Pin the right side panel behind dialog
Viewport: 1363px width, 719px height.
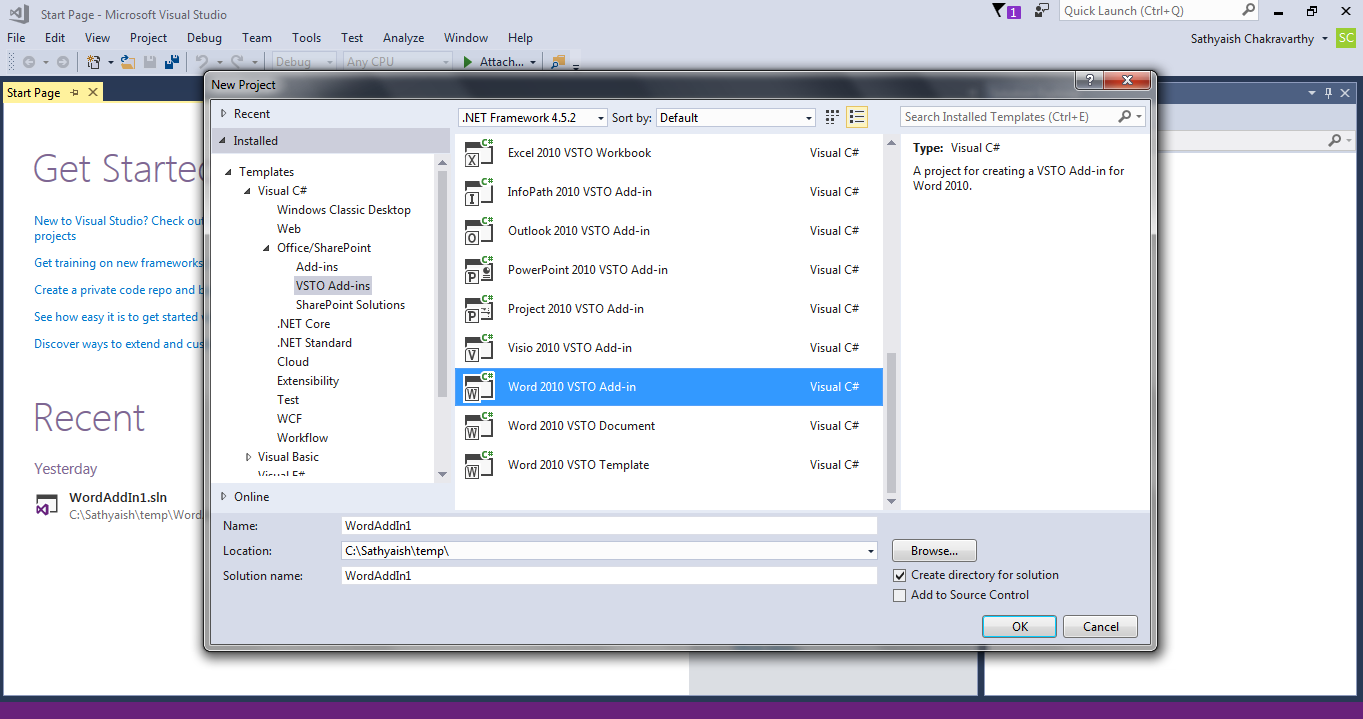(x=1328, y=93)
